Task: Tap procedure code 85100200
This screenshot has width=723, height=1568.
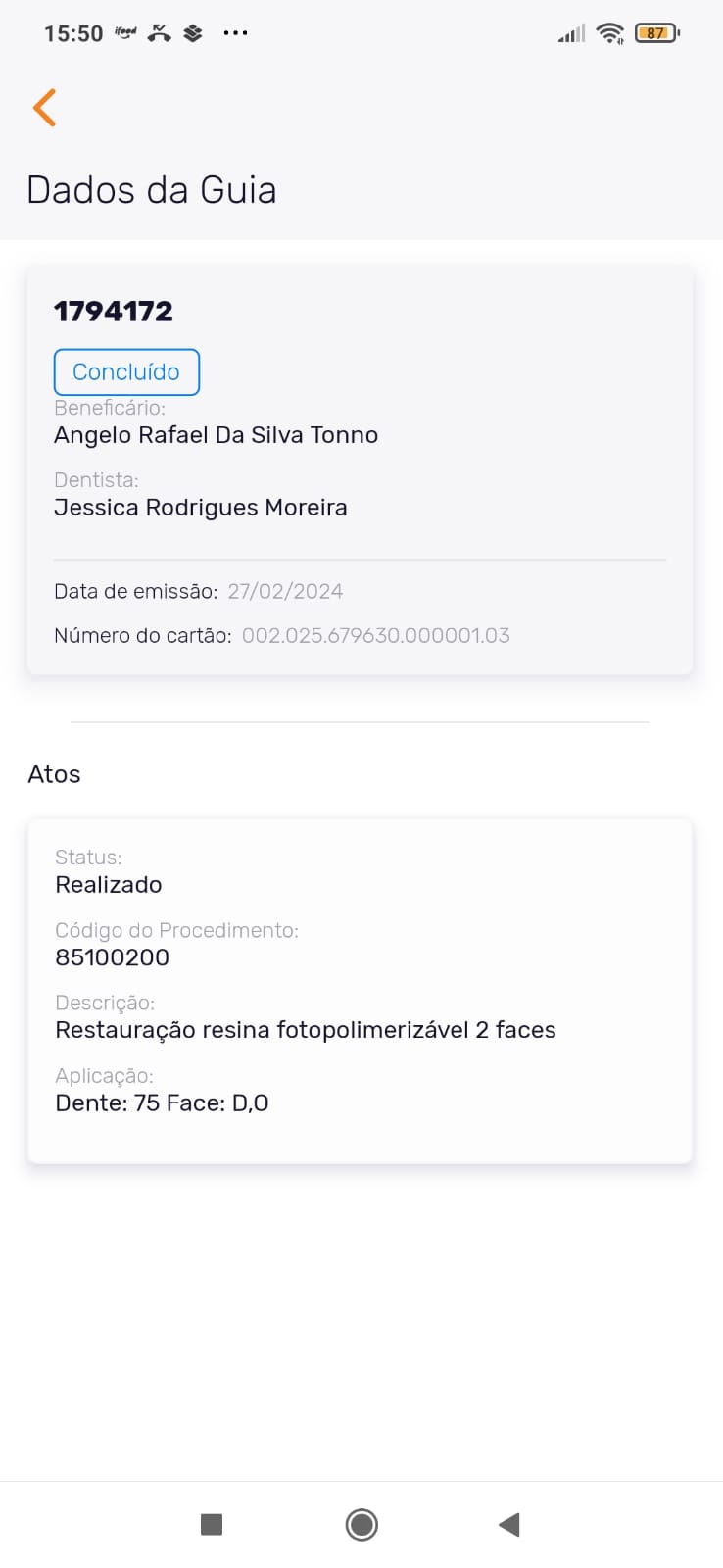Action: click(x=113, y=957)
